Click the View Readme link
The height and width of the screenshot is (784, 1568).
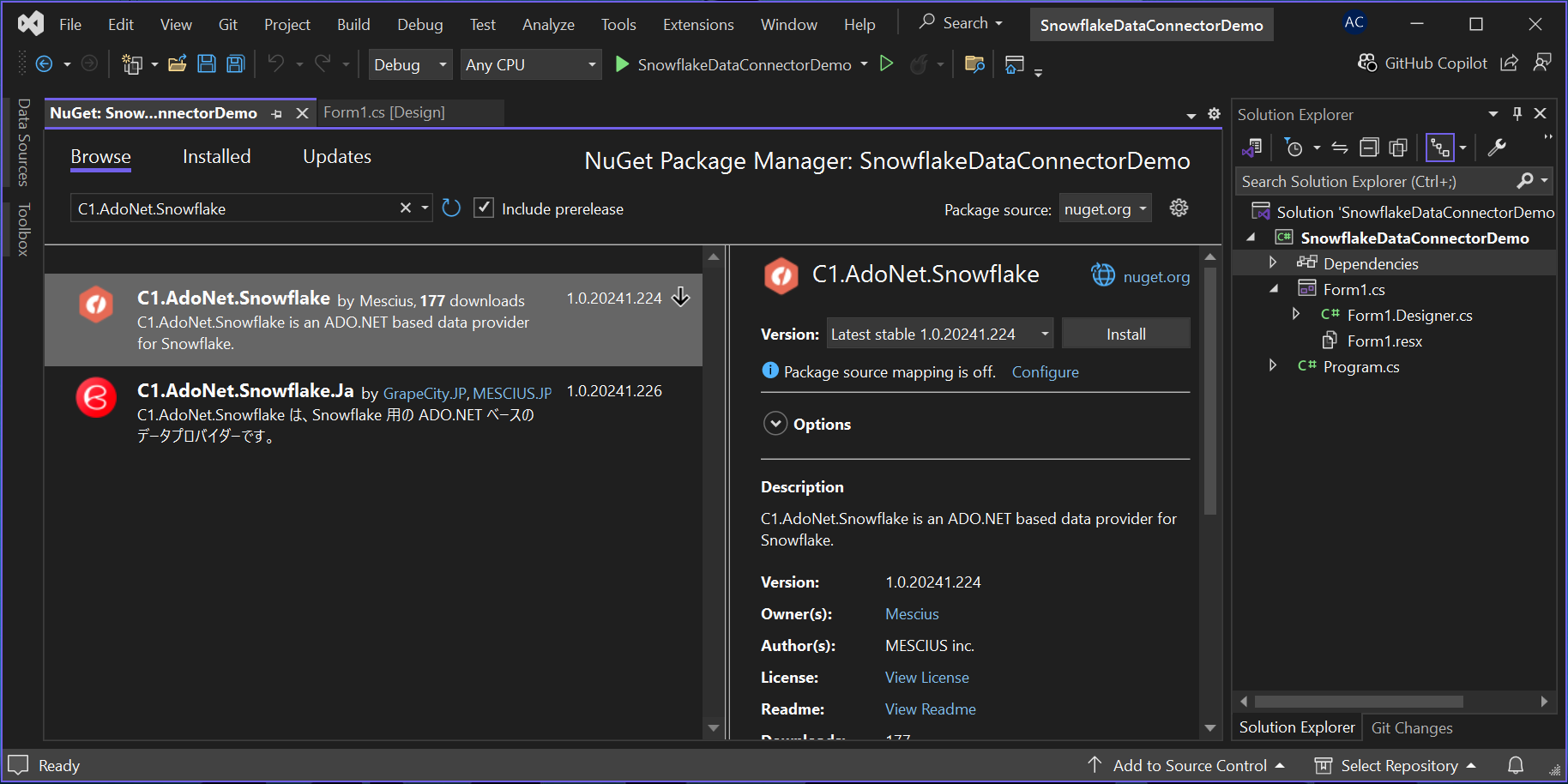(x=931, y=709)
